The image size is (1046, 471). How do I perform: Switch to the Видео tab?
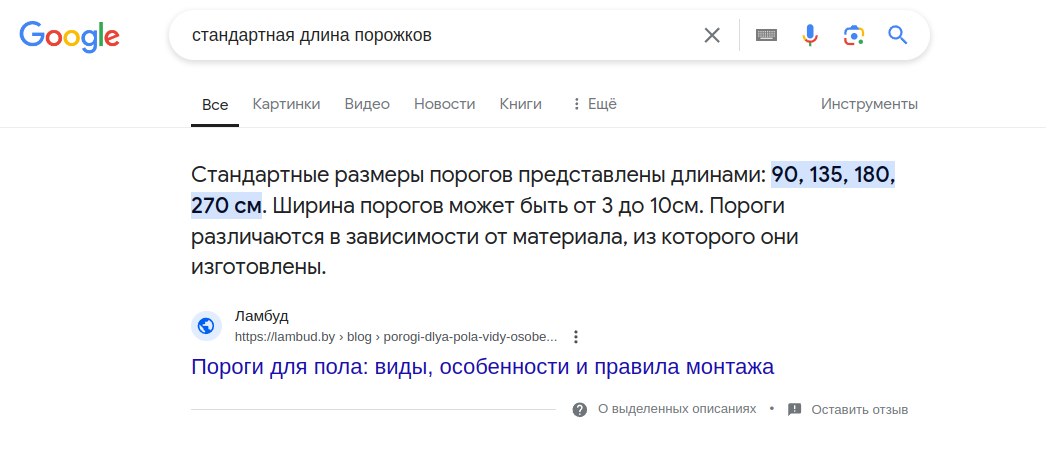[x=367, y=104]
